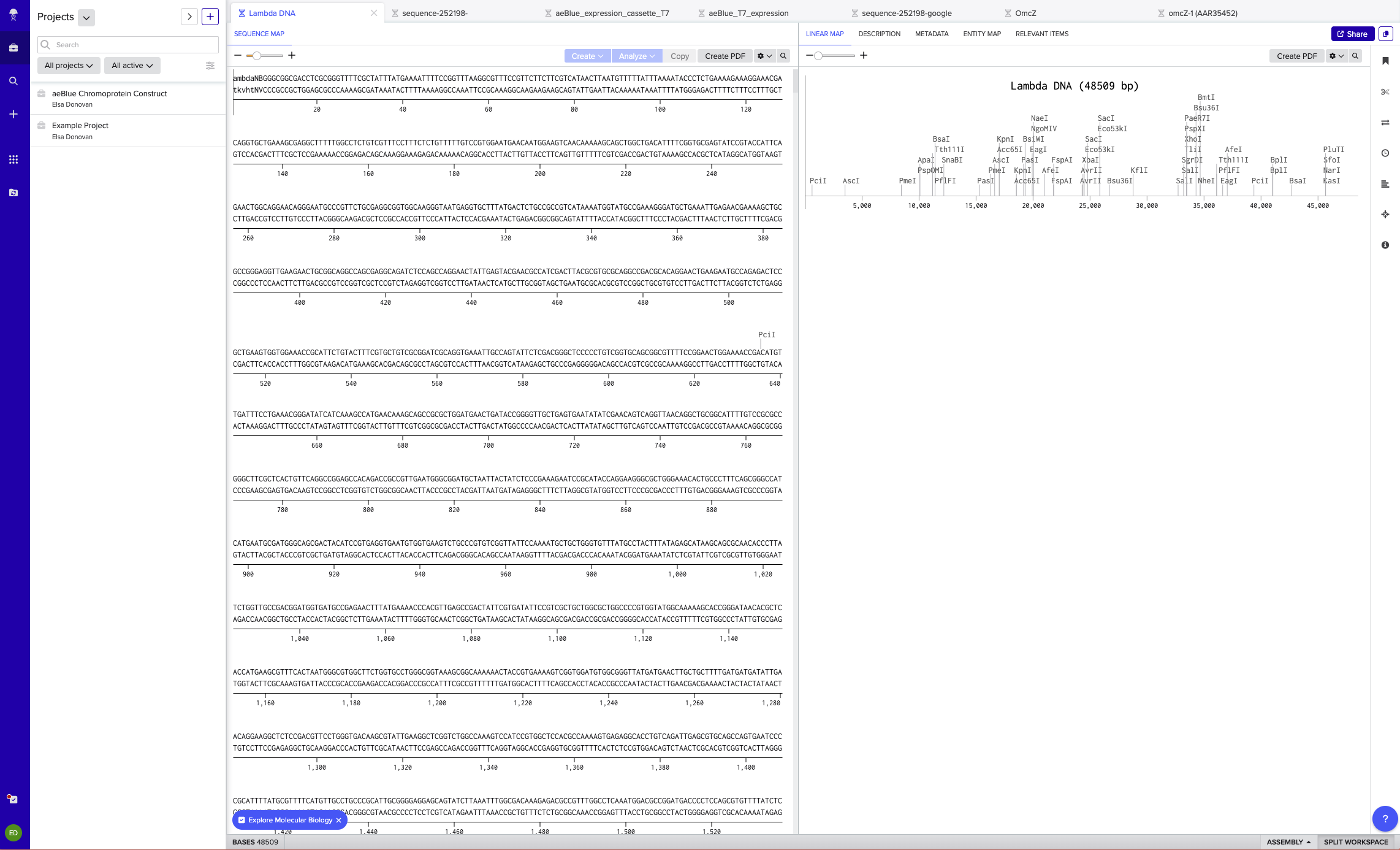Viewport: 1400px width, 850px height.
Task: Click Create PDF in linear map
Action: tap(1296, 56)
